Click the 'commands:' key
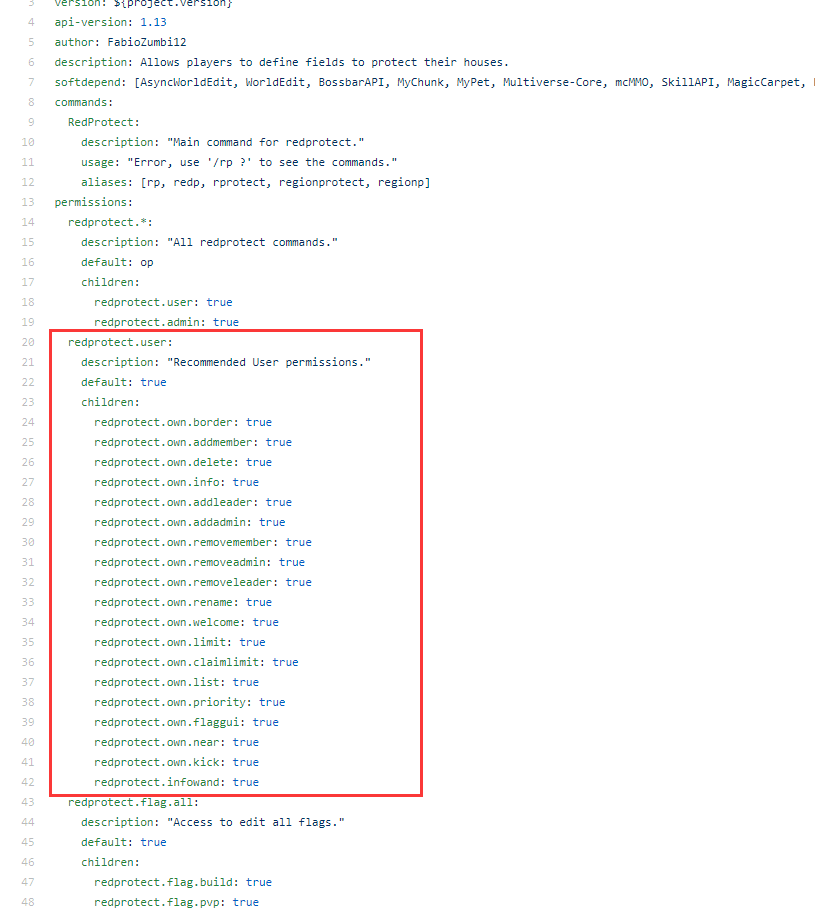Viewport: 815px width, 917px height. coord(84,102)
